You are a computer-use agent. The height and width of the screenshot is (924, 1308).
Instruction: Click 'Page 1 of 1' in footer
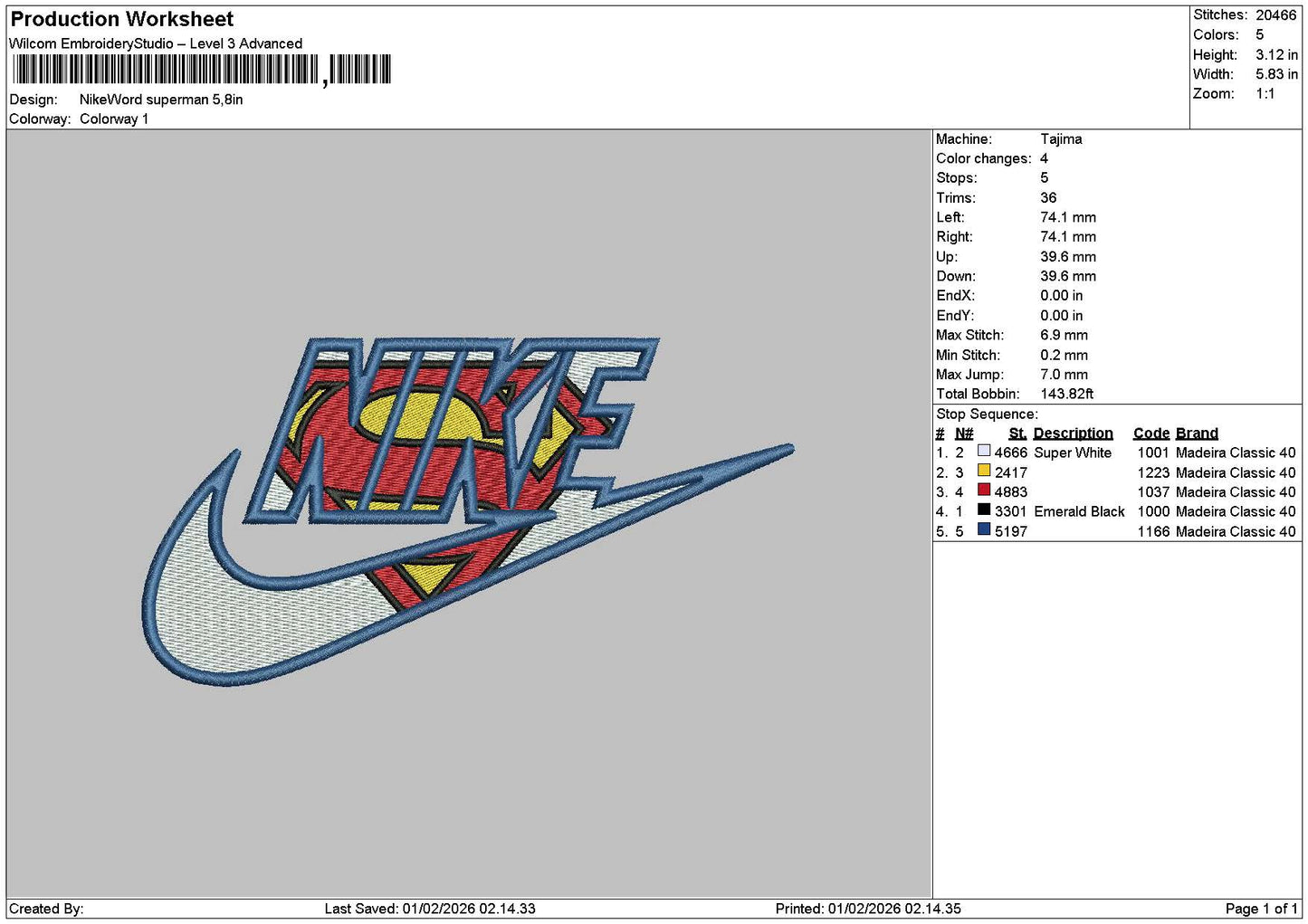click(x=1262, y=909)
